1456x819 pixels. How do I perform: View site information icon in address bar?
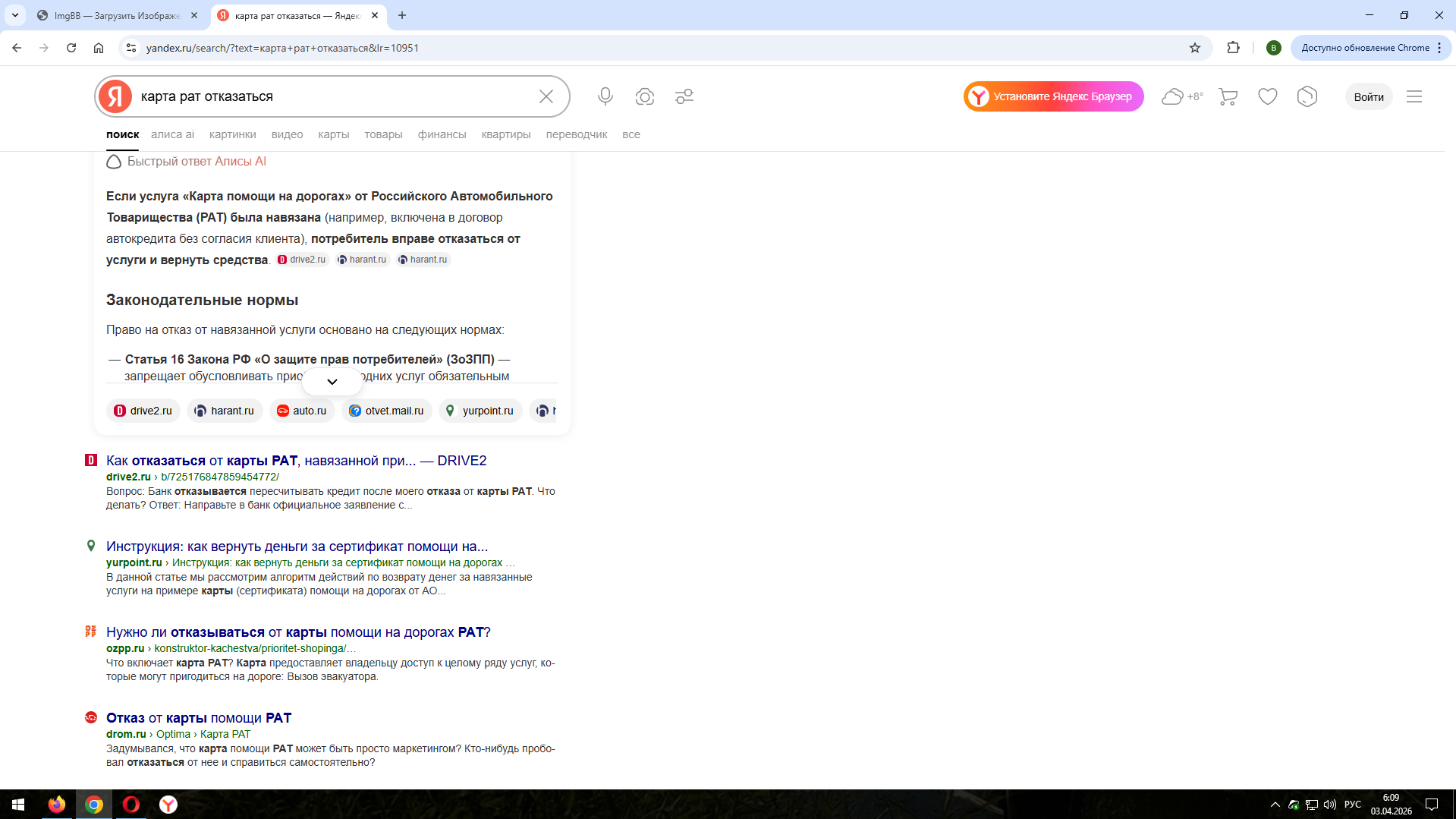tap(131, 48)
